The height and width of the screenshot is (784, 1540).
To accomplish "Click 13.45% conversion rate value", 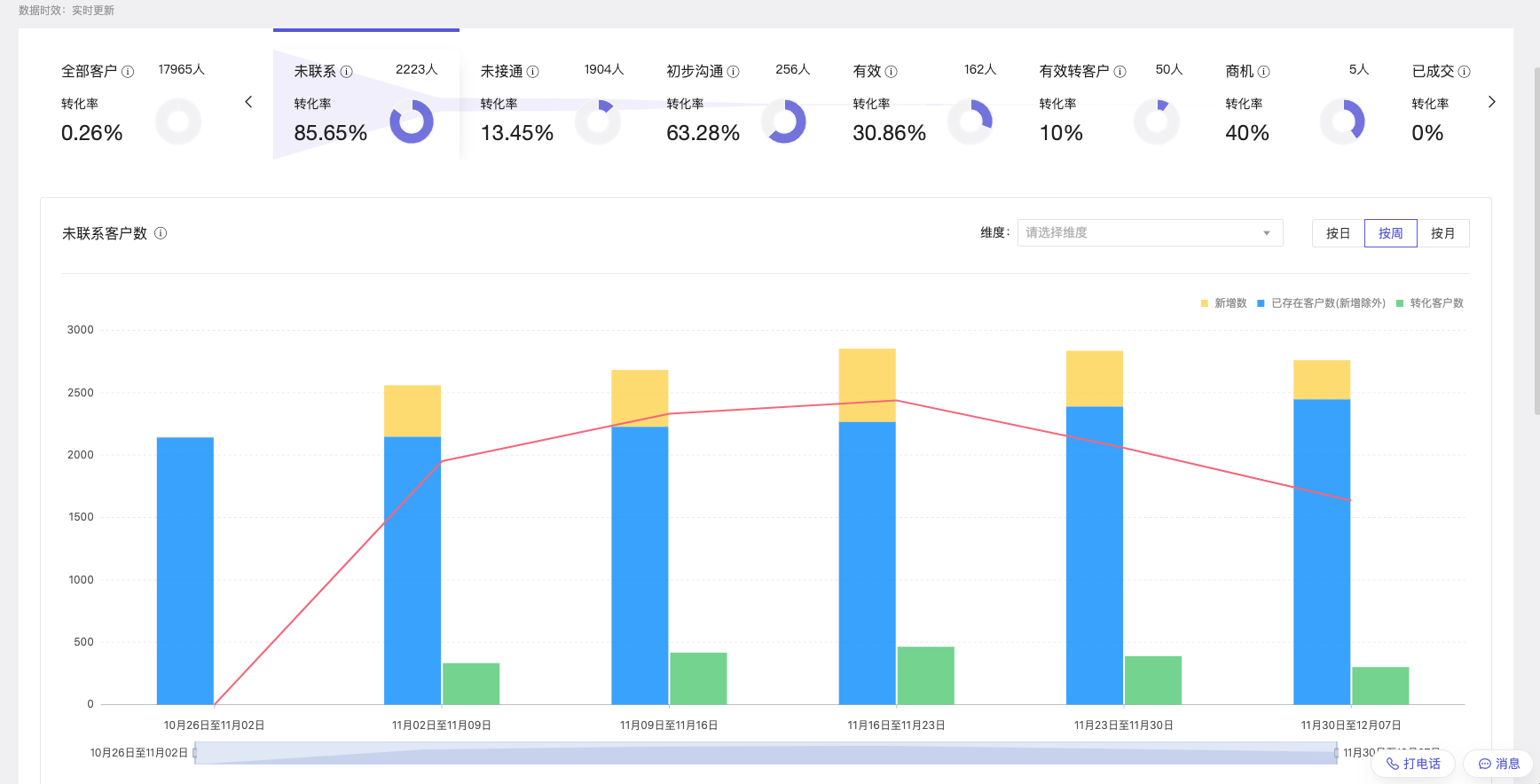I will (x=517, y=133).
